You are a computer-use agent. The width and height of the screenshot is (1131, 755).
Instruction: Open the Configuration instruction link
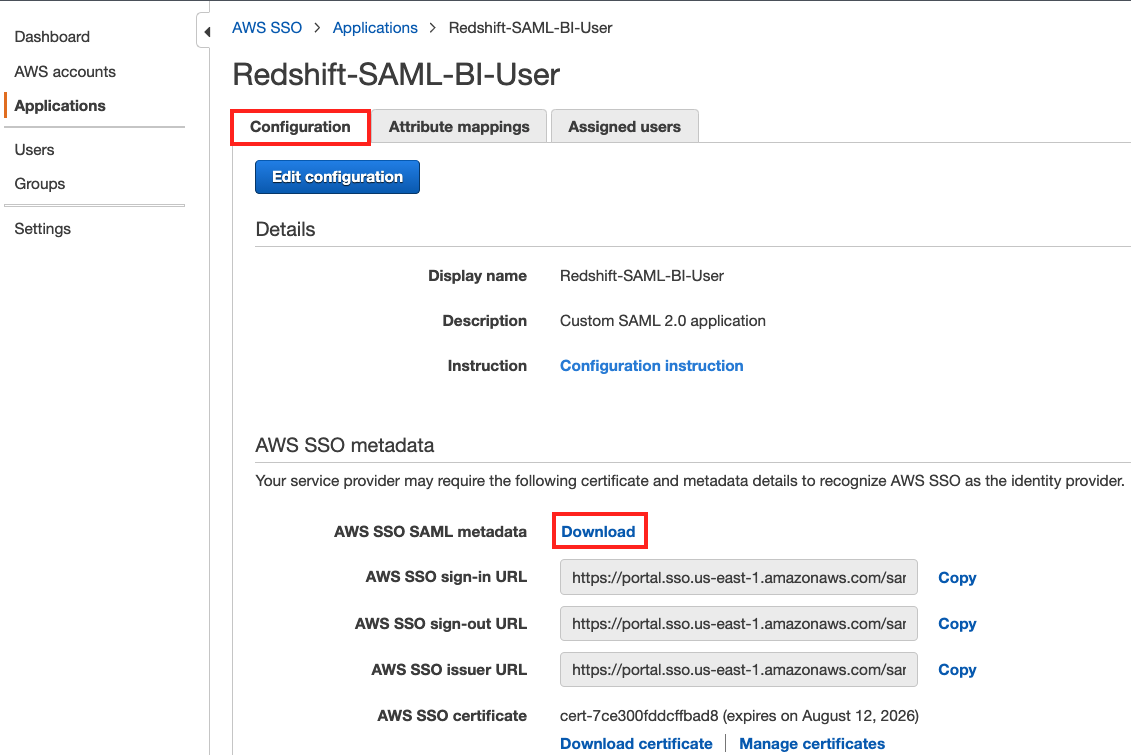coord(651,366)
